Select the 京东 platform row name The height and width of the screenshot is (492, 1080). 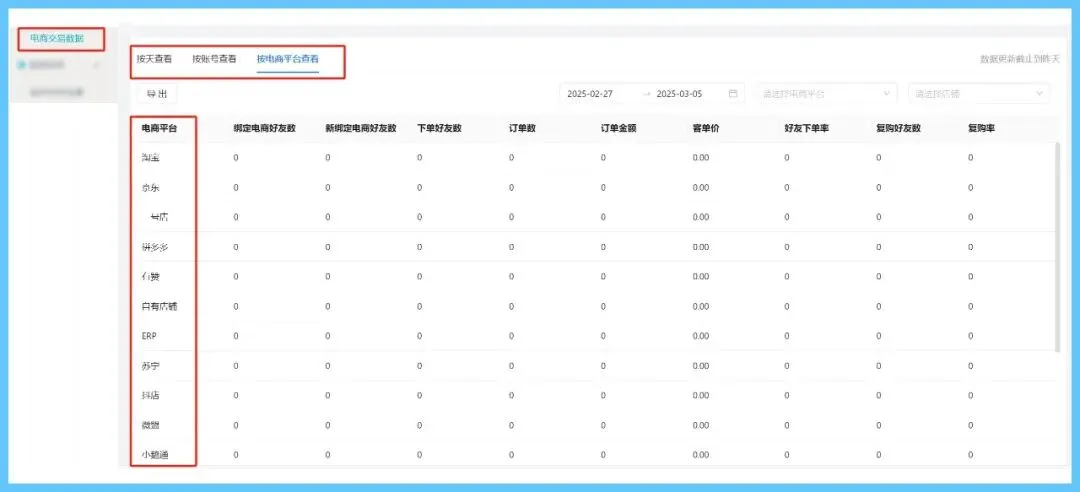[150, 187]
